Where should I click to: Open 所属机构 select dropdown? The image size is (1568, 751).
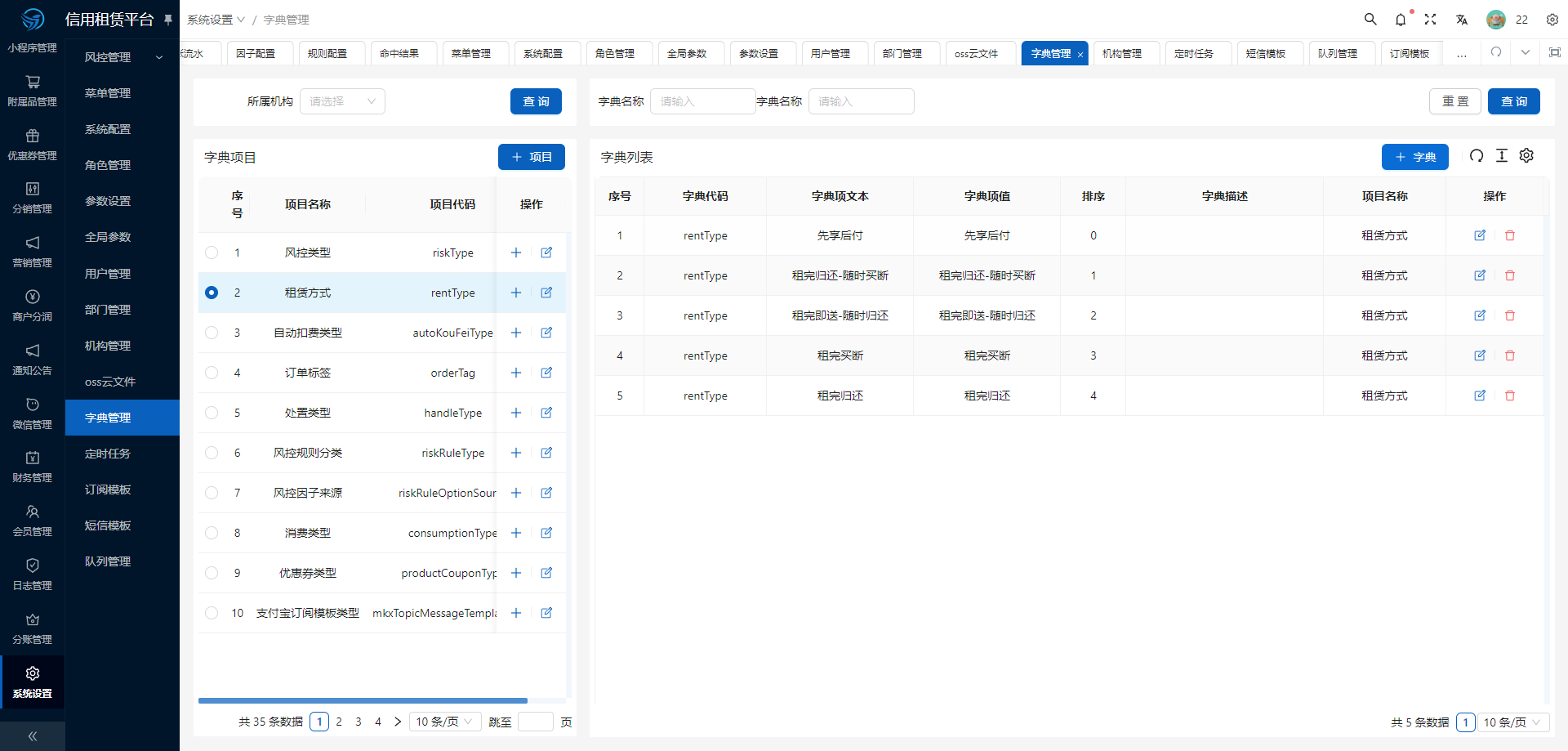click(342, 101)
